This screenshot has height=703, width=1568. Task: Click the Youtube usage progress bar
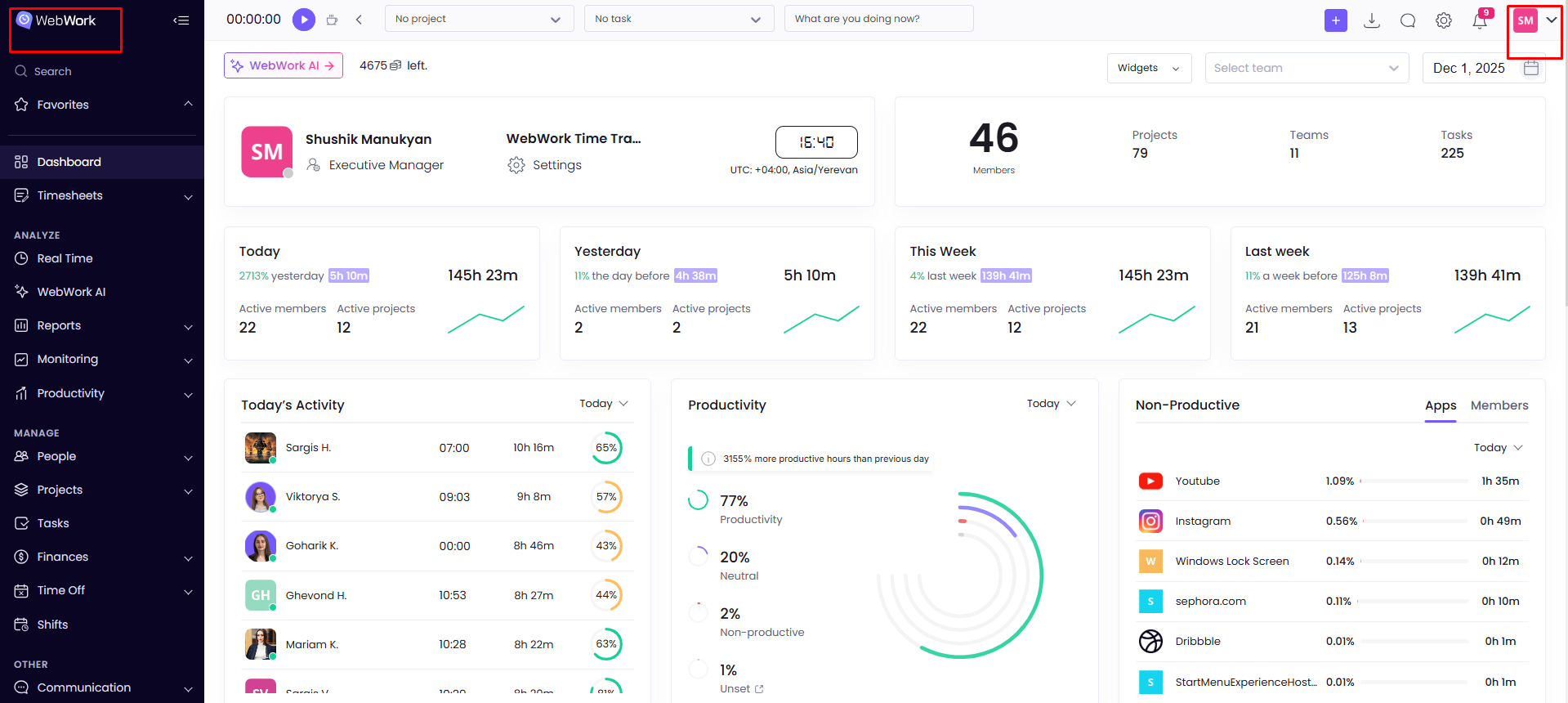click(x=1414, y=481)
